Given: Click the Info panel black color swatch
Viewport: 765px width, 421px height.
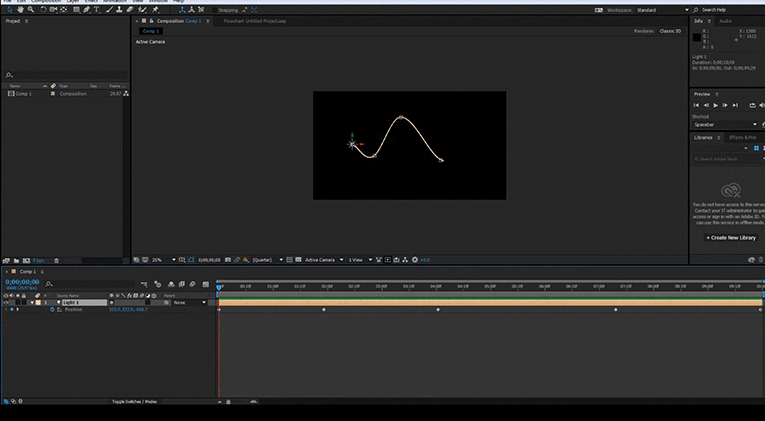Looking at the screenshot, I should tap(697, 38).
